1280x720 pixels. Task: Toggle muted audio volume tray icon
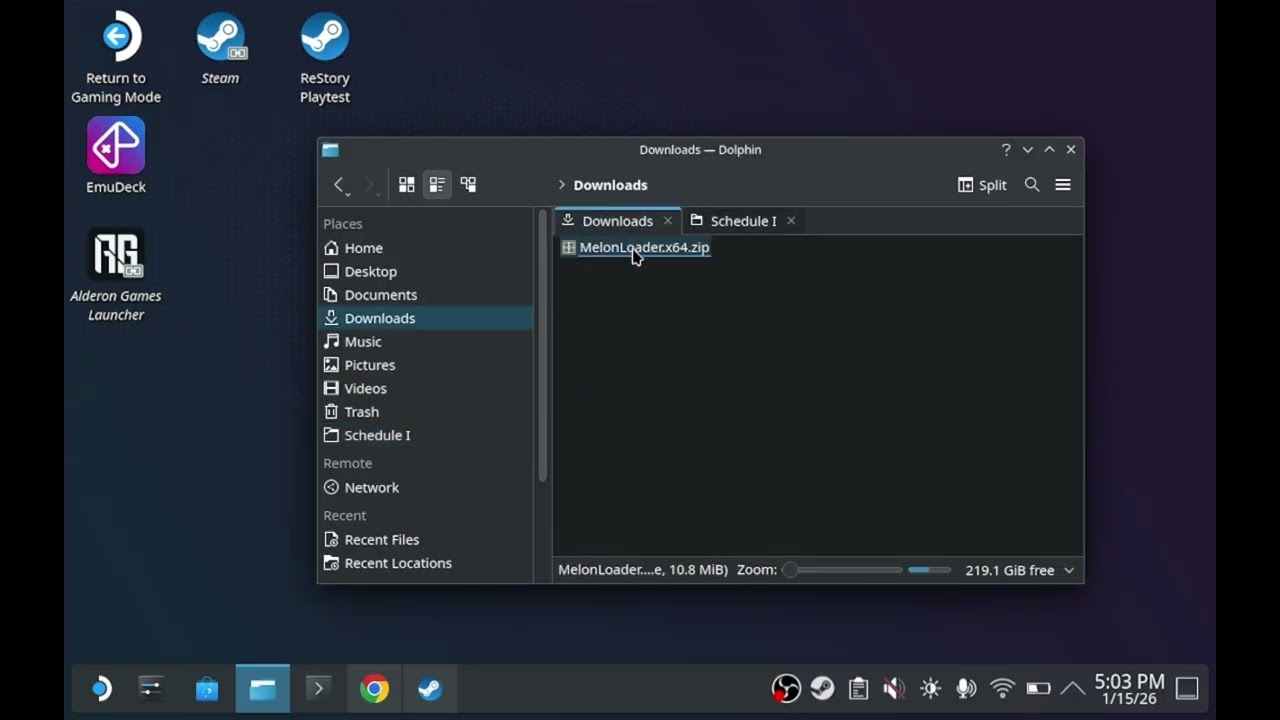point(894,688)
